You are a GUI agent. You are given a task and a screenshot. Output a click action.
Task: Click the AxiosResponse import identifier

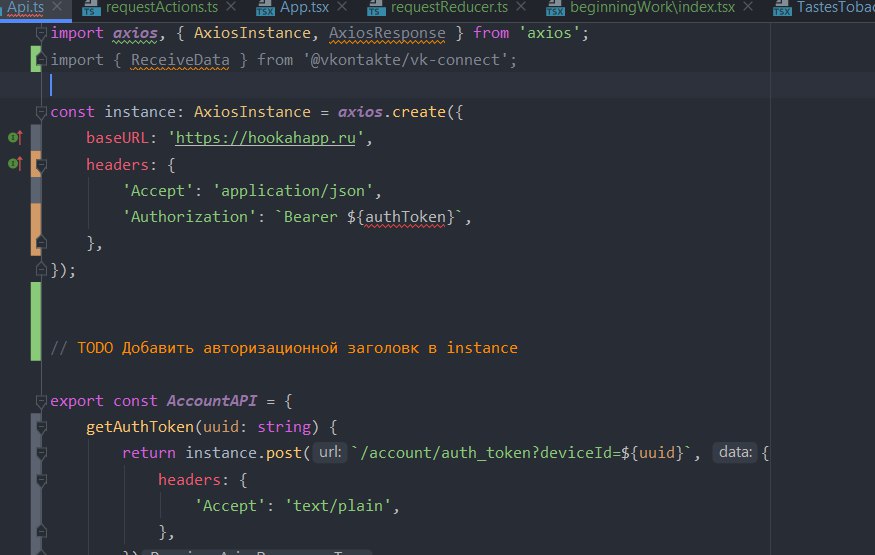pyautogui.click(x=387, y=33)
